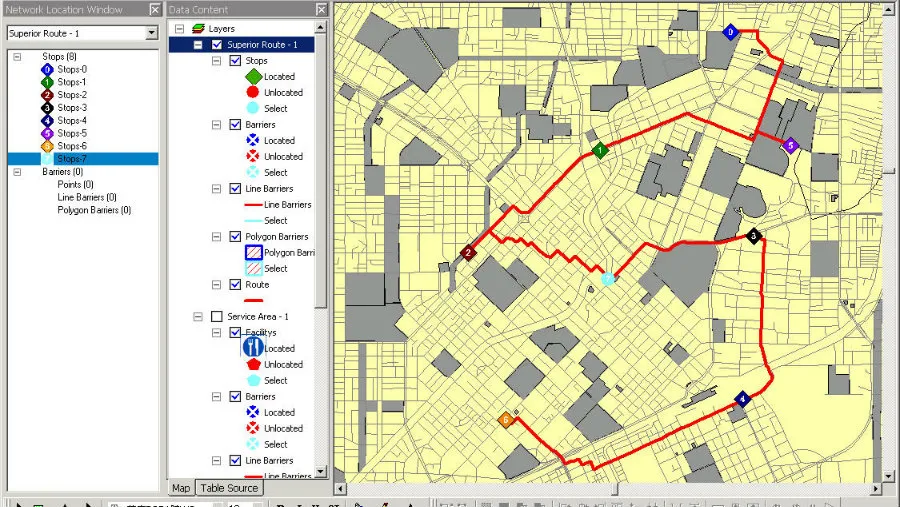The width and height of the screenshot is (900, 507).
Task: Click the green Stop 1 marker on map
Action: [x=600, y=151]
